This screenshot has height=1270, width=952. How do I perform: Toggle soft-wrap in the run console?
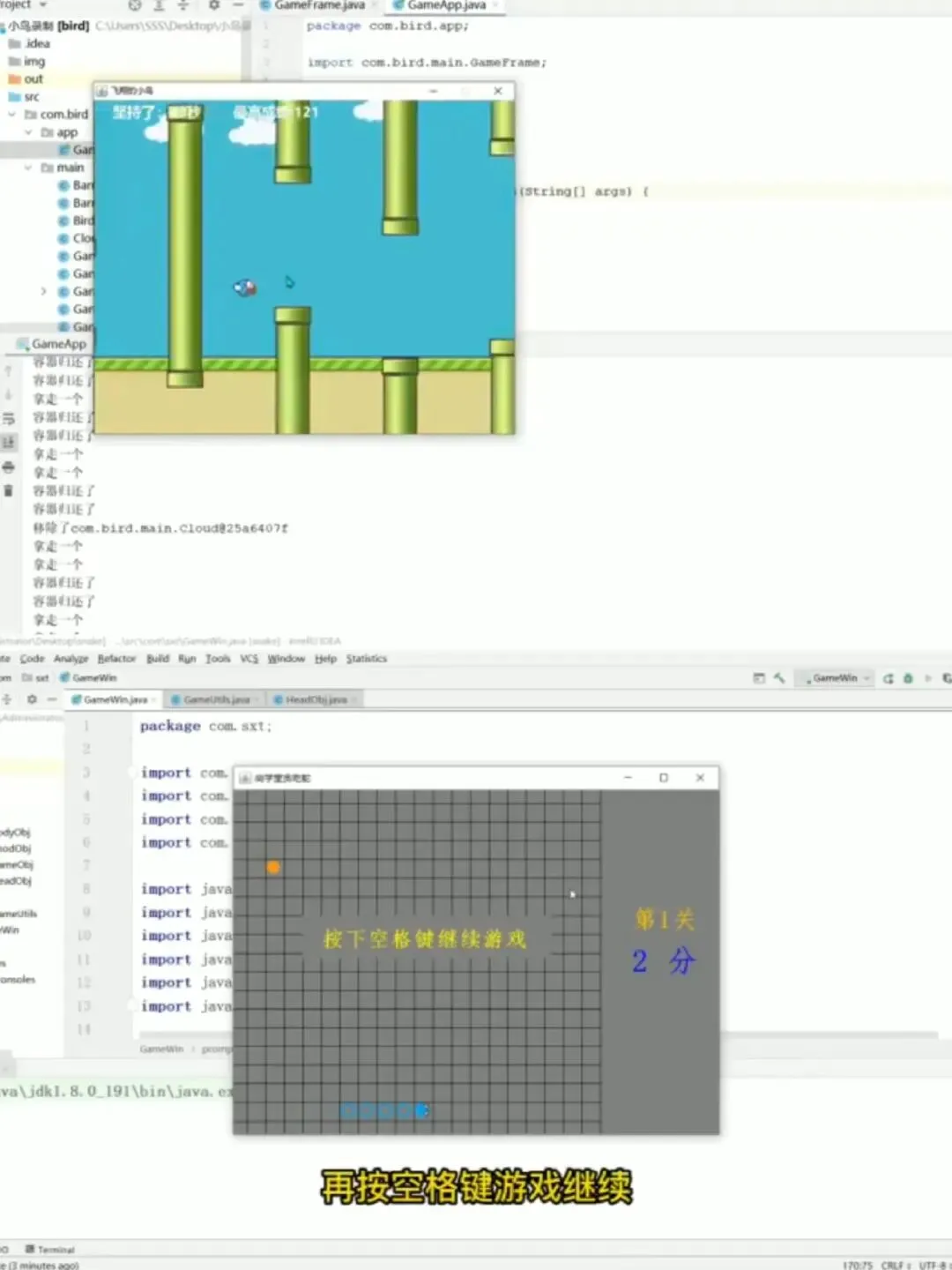(9, 419)
